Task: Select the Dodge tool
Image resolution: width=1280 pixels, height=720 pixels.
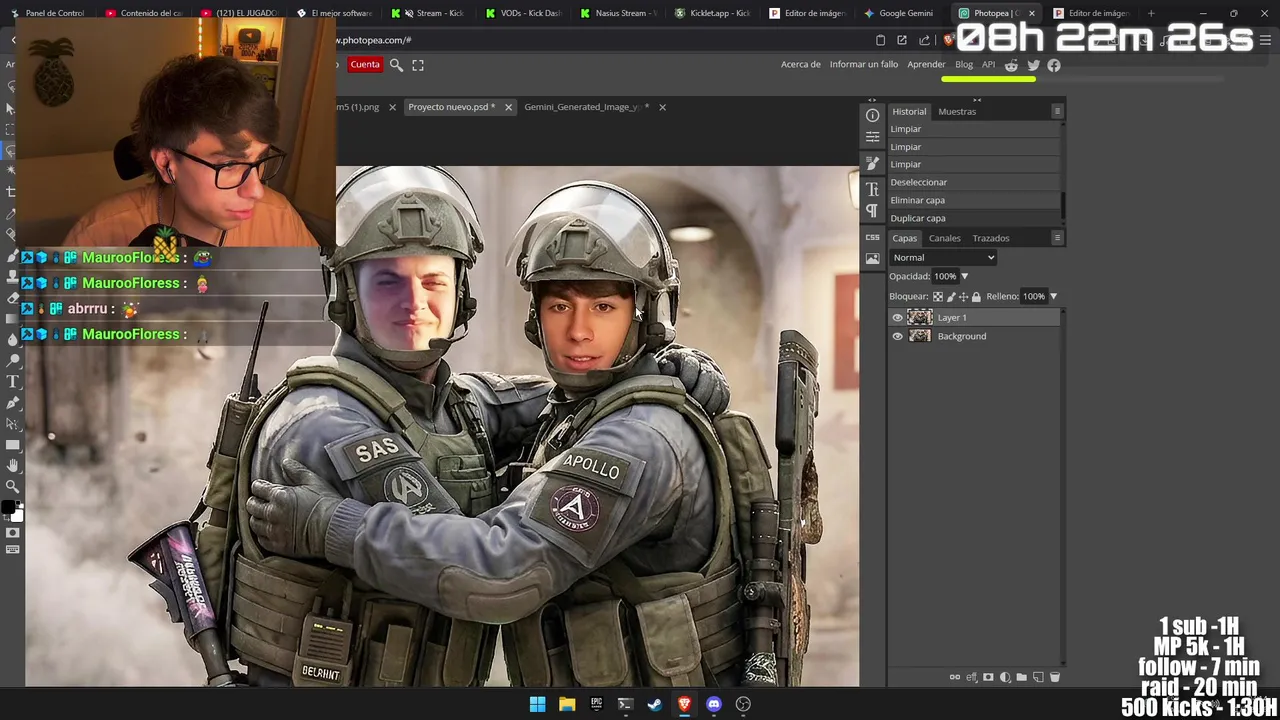Action: [13, 360]
